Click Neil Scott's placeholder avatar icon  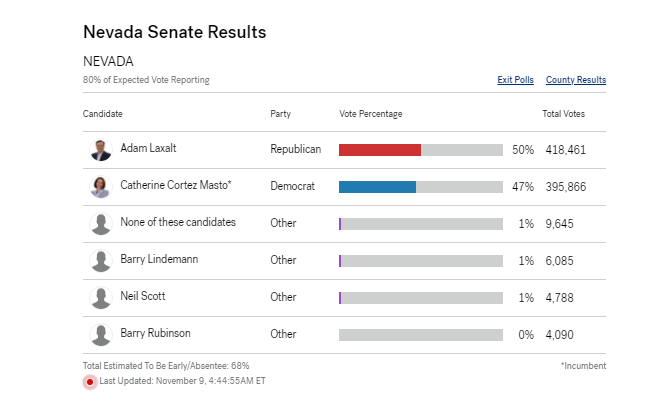click(x=100, y=298)
